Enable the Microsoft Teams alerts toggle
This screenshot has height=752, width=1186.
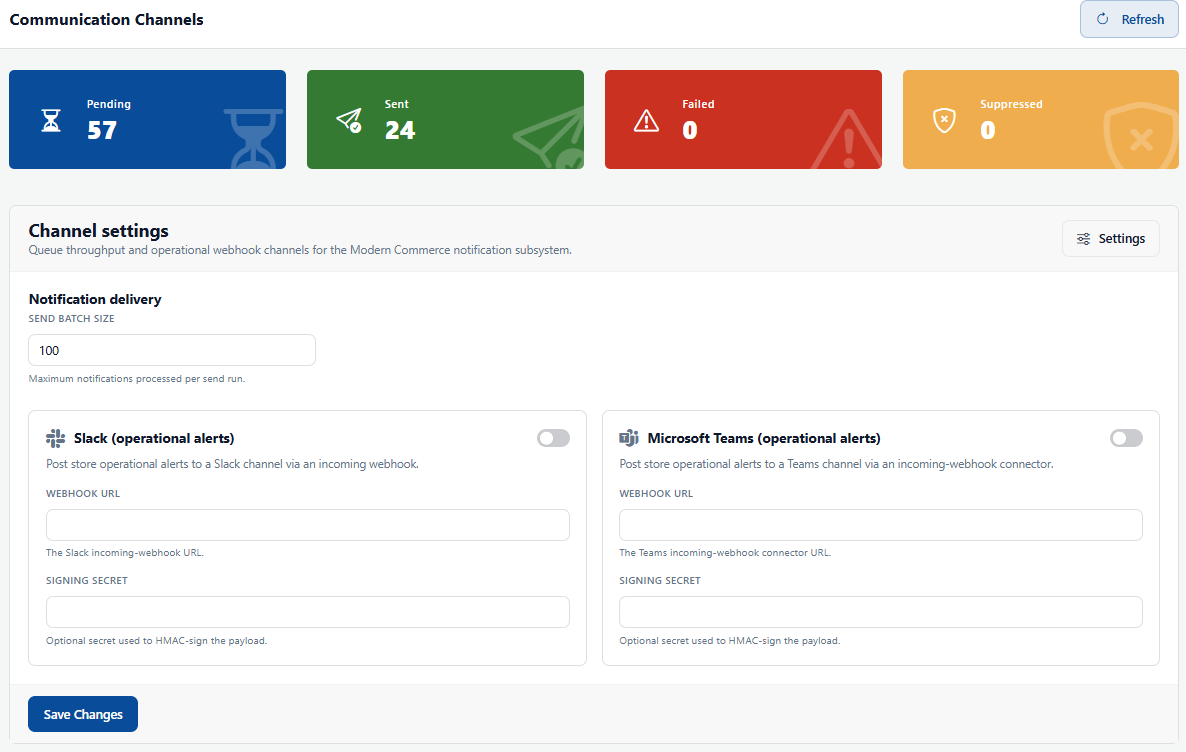coord(1126,438)
